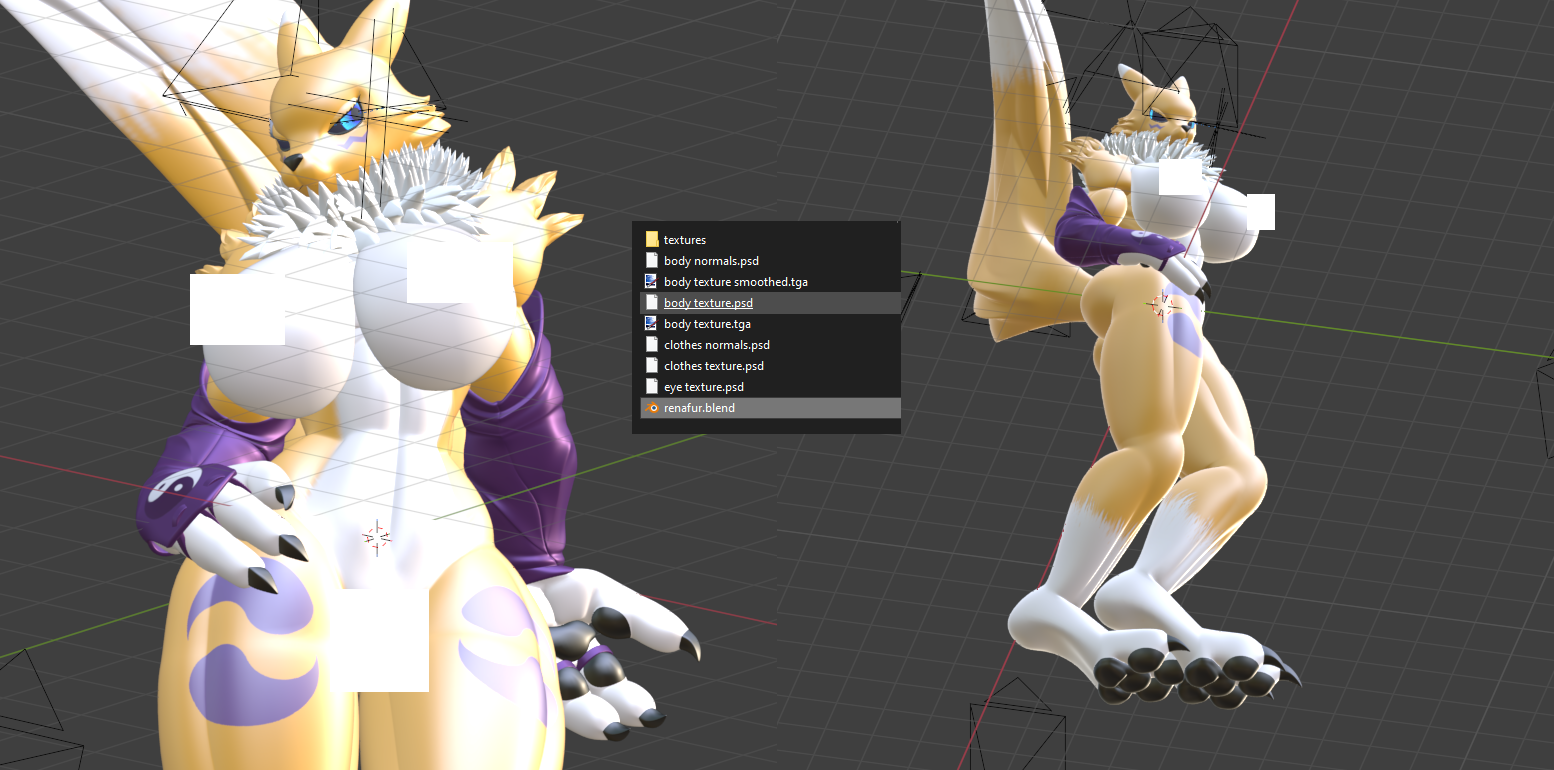
Task: Click the highlighted body texture.psd file name
Action: pos(708,303)
